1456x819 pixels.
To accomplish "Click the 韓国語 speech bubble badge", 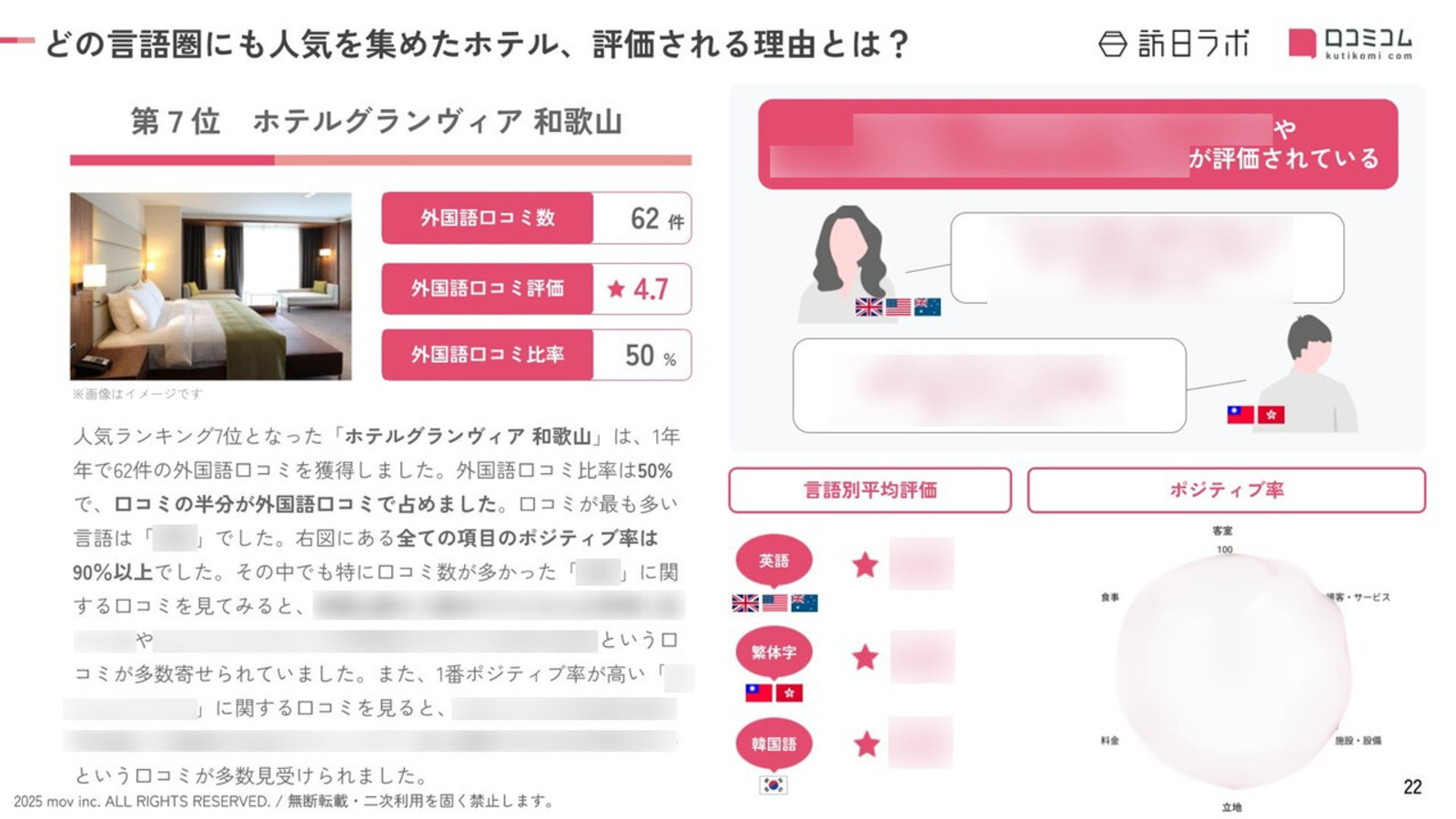I will coord(773,744).
